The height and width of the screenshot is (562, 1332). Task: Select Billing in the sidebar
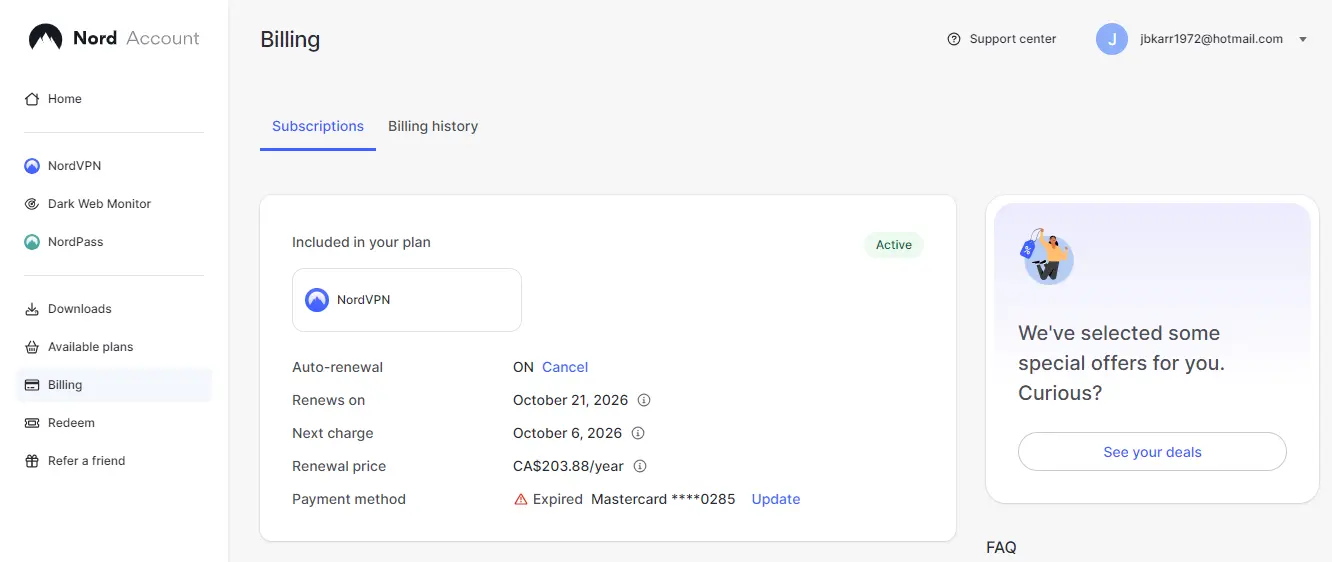click(114, 385)
